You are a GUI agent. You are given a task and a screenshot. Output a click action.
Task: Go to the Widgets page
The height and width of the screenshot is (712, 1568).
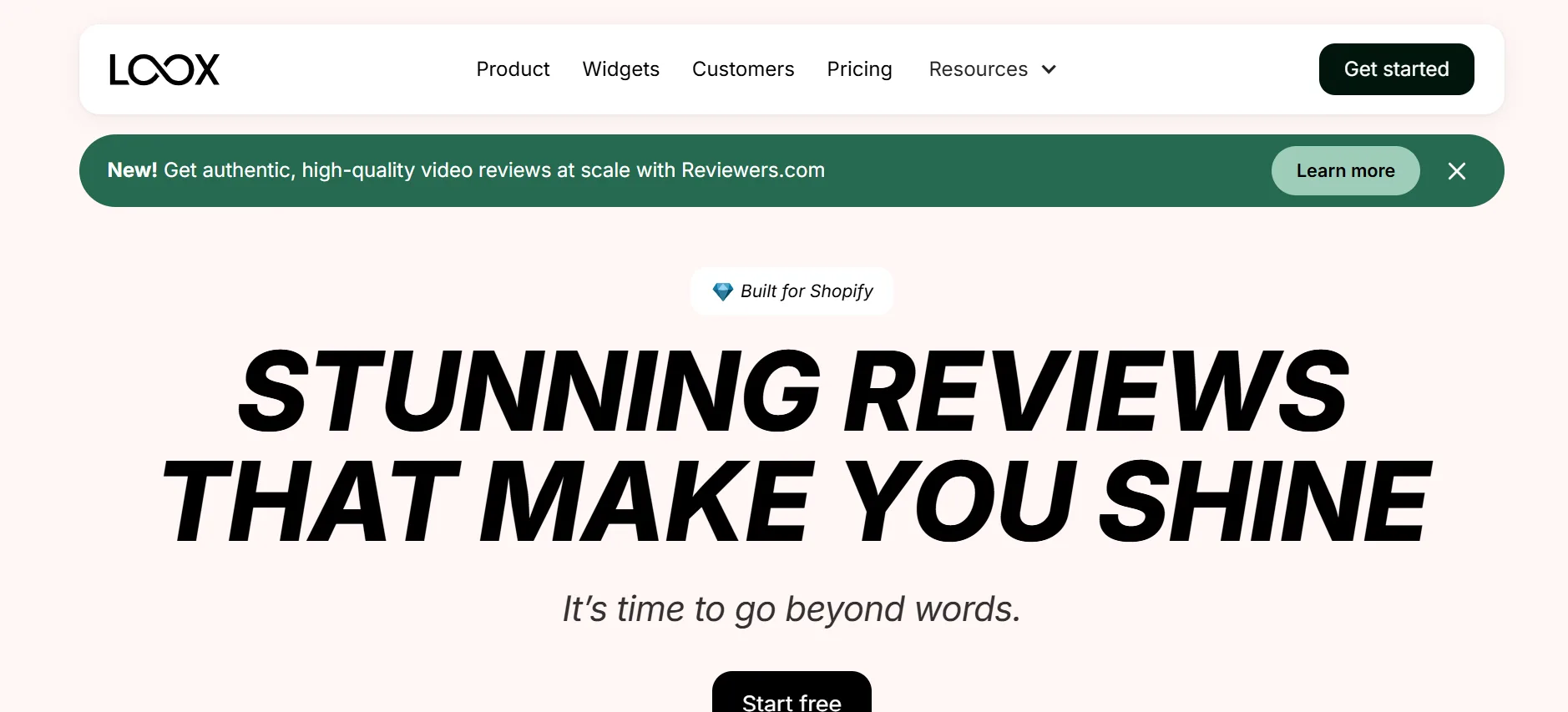(620, 69)
